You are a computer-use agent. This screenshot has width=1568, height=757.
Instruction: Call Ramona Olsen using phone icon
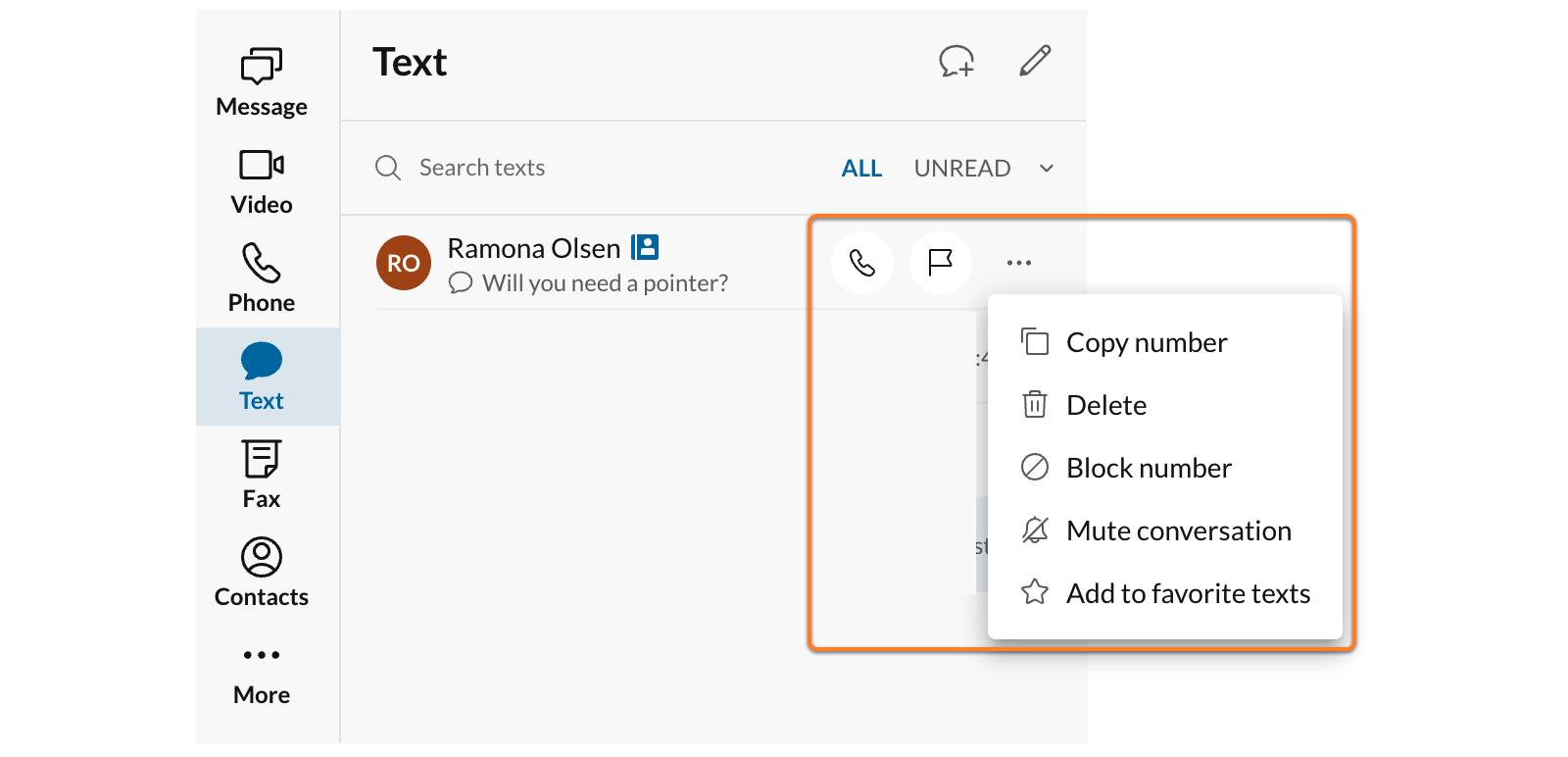[862, 263]
